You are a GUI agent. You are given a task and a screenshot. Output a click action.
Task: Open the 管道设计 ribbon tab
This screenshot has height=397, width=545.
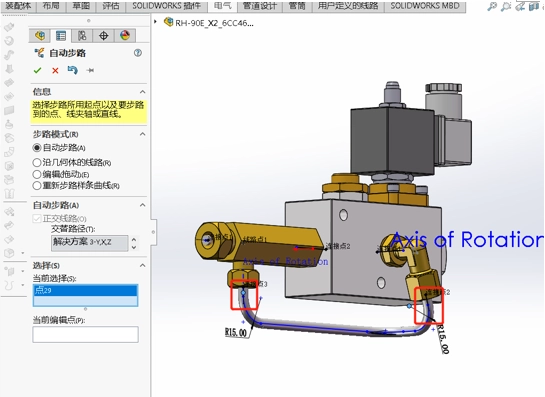[x=260, y=6]
